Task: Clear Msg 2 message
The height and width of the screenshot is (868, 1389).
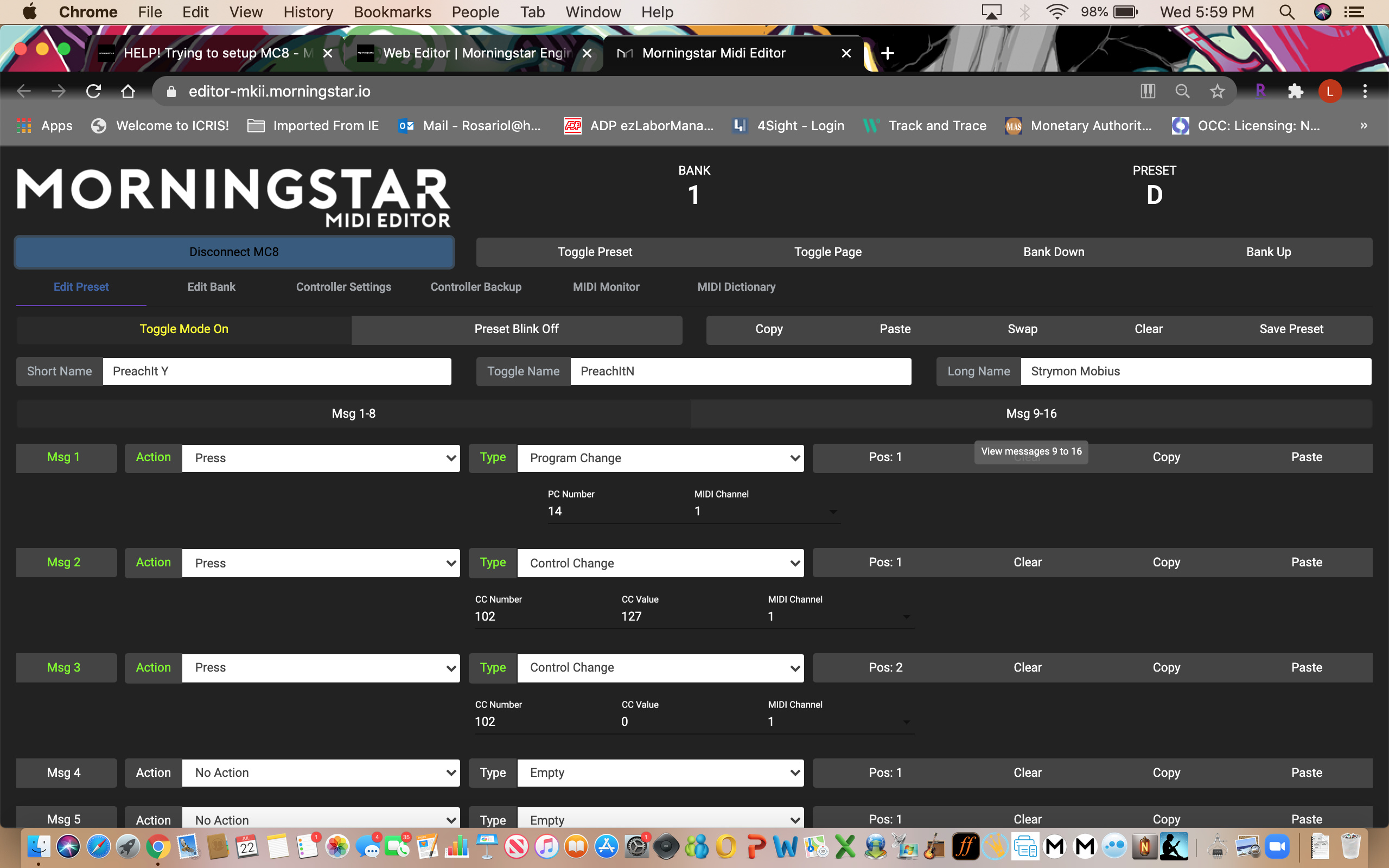Action: (x=1028, y=563)
